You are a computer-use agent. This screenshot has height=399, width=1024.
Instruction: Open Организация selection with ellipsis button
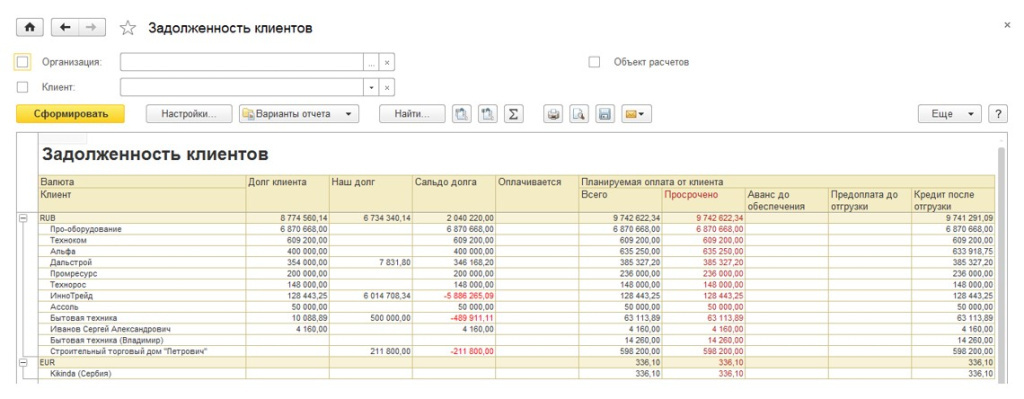pyautogui.click(x=371, y=63)
